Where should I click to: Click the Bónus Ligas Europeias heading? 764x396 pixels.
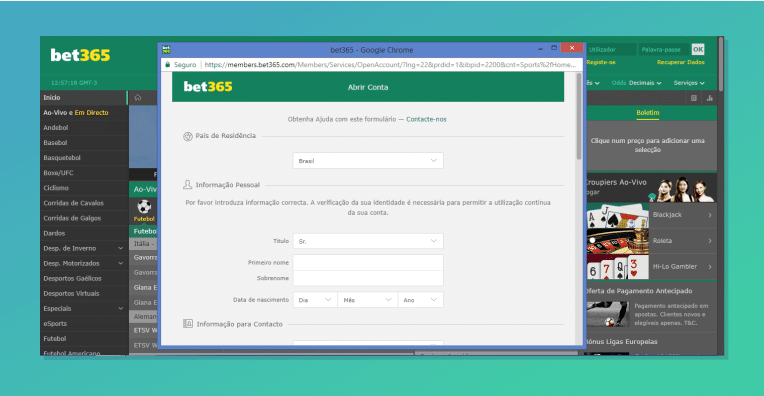(x=622, y=342)
